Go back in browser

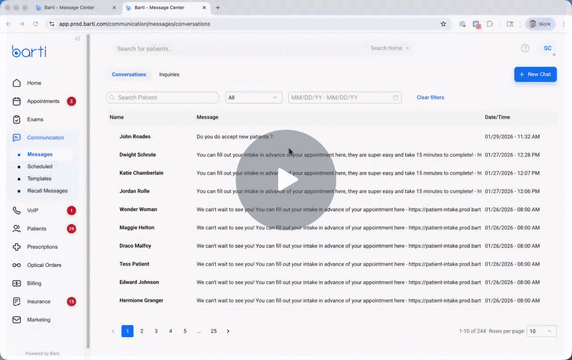[x=9, y=24]
